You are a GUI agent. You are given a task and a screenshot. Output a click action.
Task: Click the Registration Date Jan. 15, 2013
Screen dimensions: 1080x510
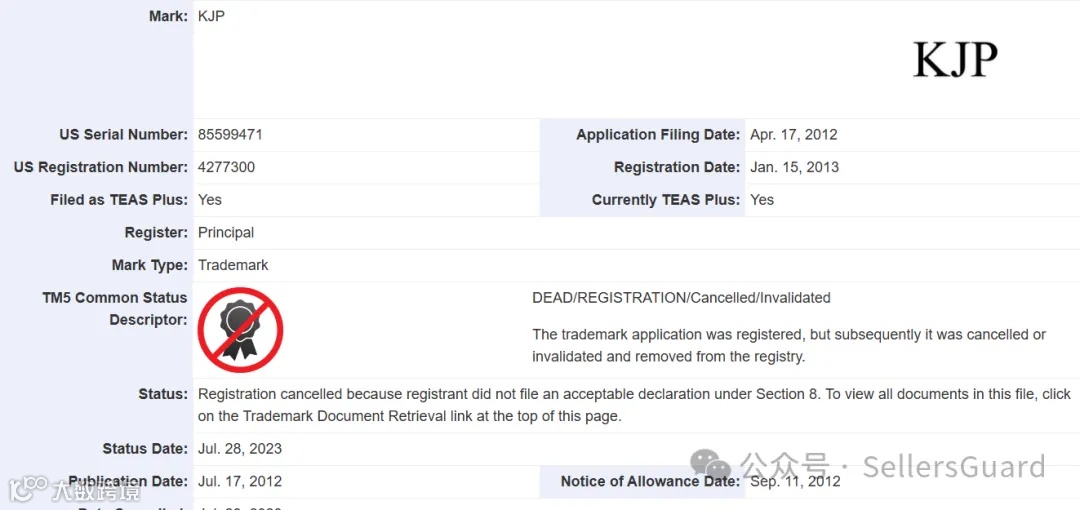pos(794,167)
